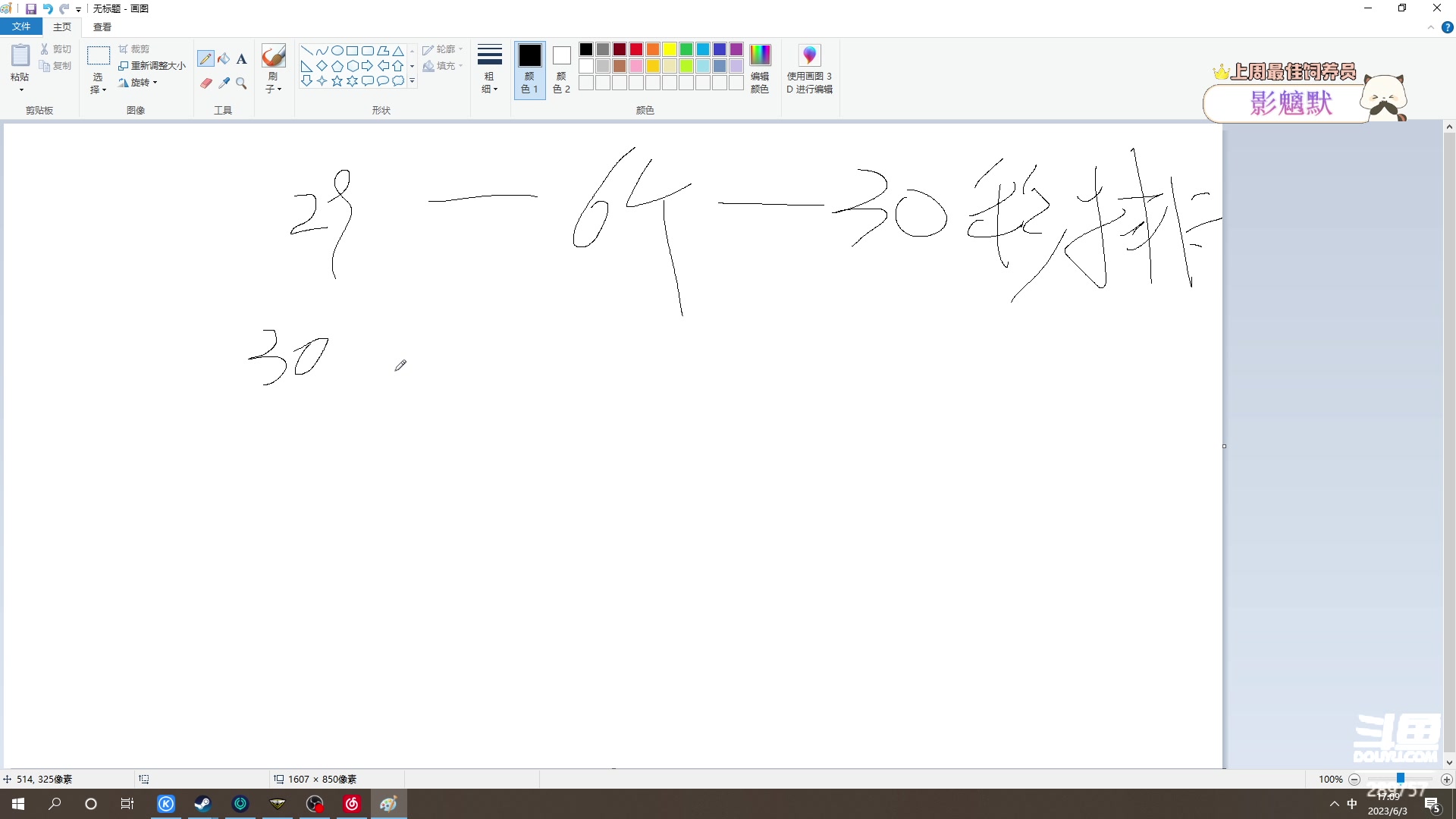This screenshot has width=1456, height=819.
Task: Pick the five-pointed star shape
Action: click(x=337, y=81)
